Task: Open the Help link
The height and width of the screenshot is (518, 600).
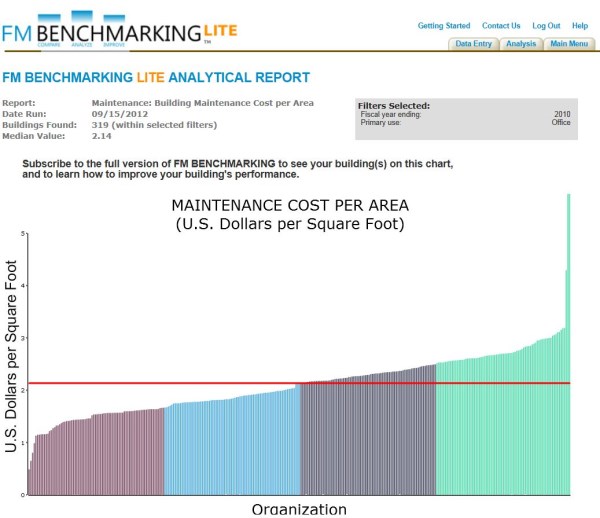Action: click(580, 26)
